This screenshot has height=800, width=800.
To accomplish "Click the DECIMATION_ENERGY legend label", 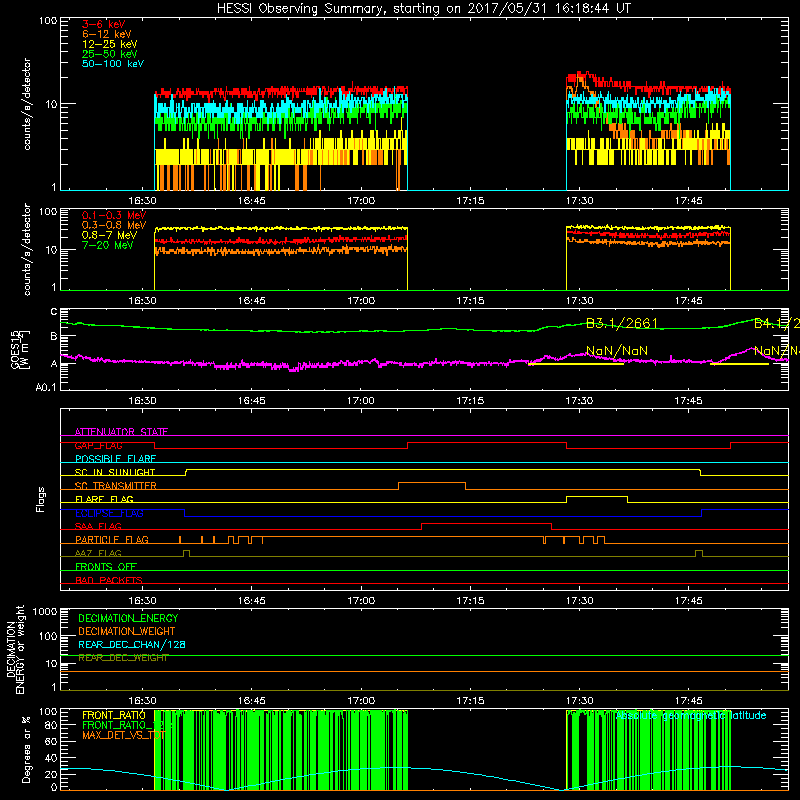I will click(128, 618).
